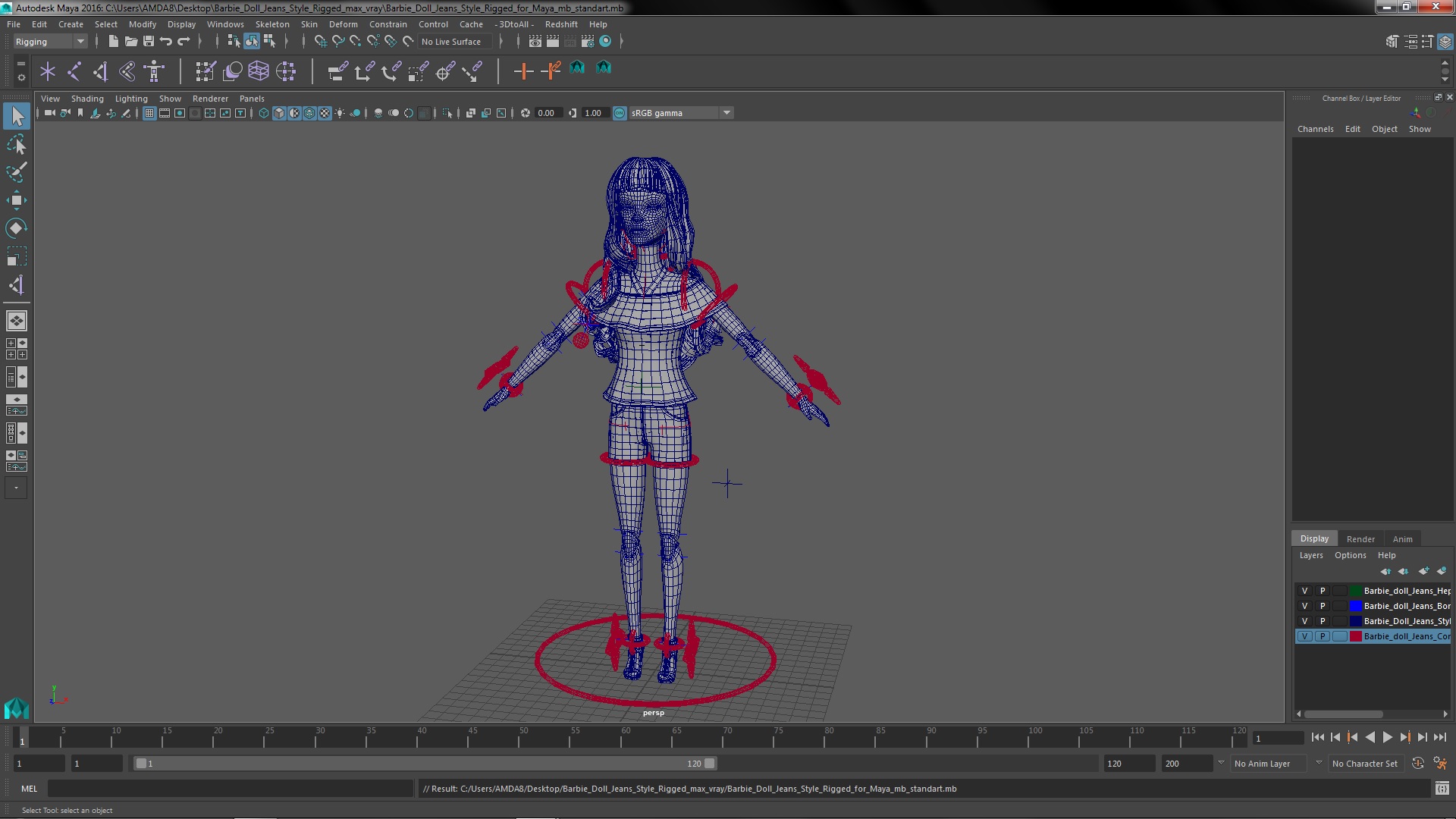Select the Snap to Grid icon
This screenshot has width=1456, height=819.
click(x=318, y=41)
